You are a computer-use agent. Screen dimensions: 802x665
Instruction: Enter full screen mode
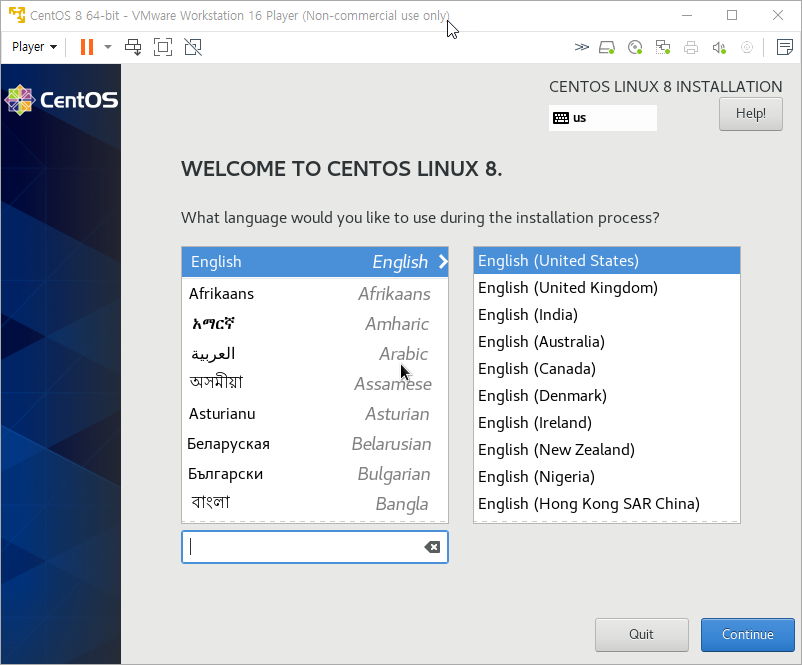[x=163, y=47]
